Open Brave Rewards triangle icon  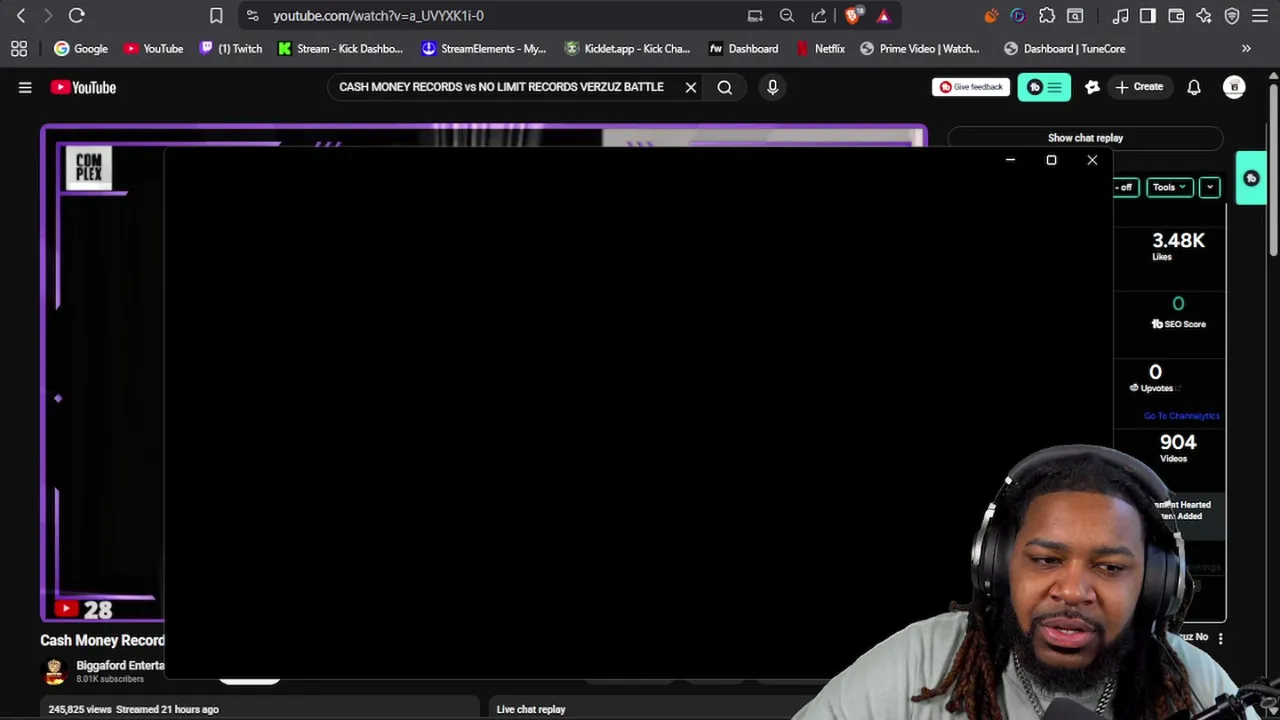pos(883,15)
